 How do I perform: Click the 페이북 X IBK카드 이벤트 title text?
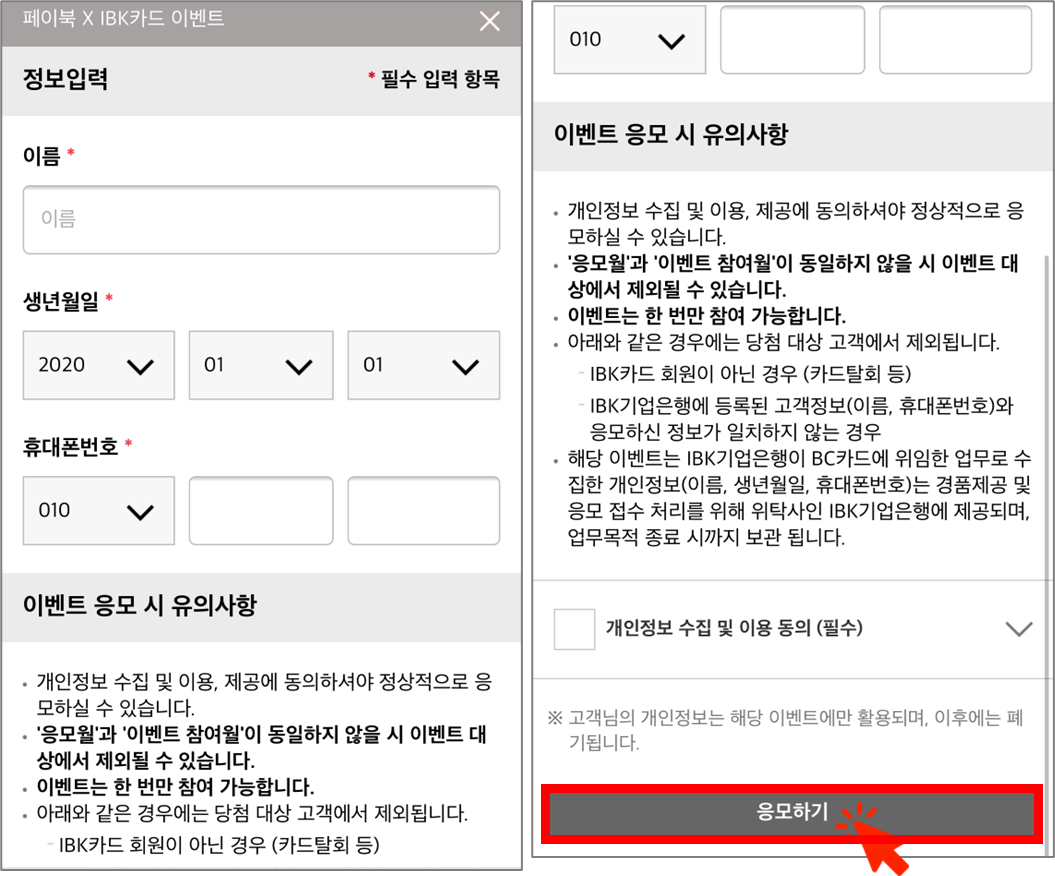pos(123,18)
